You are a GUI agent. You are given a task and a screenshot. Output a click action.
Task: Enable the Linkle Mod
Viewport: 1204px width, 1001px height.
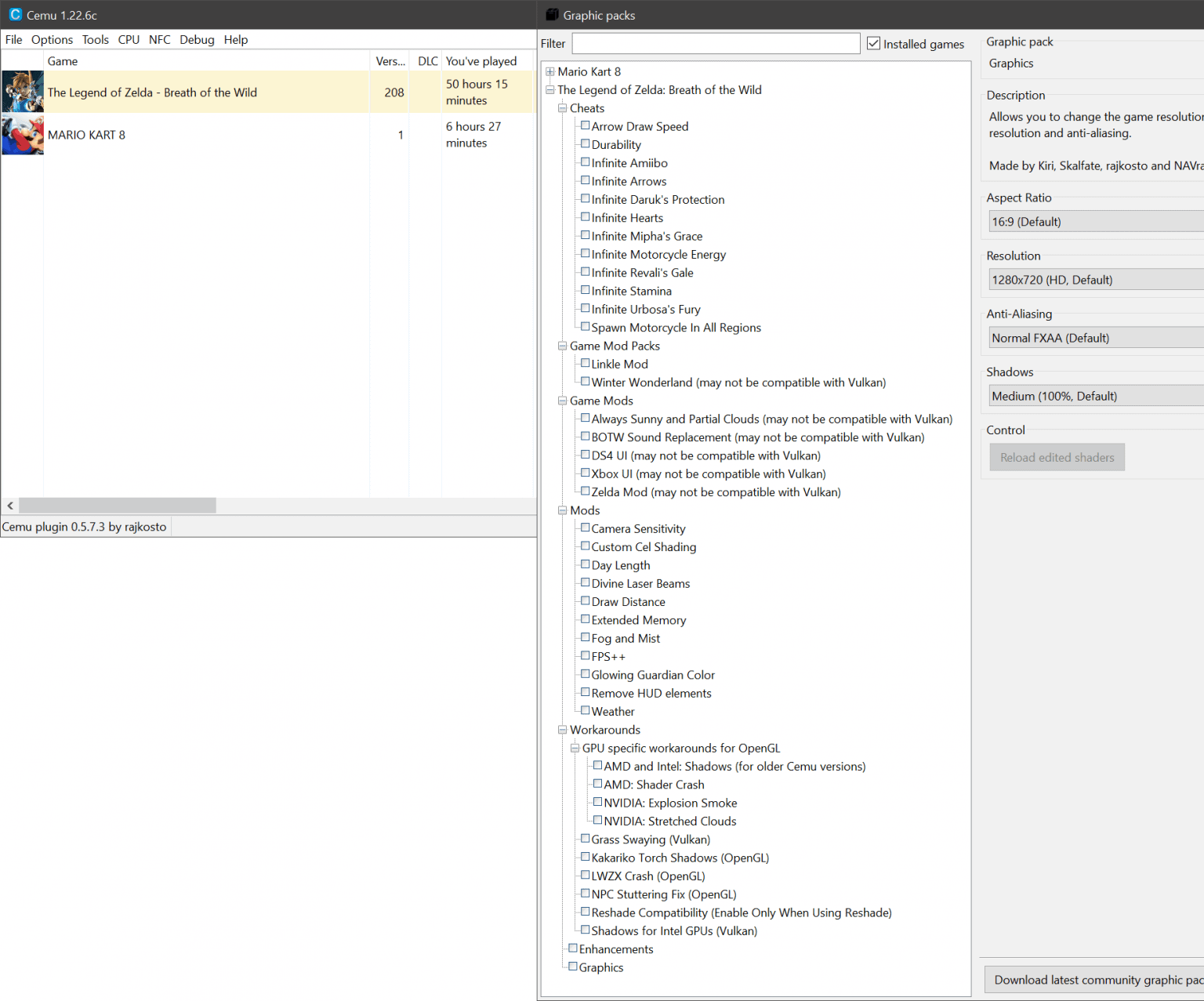click(586, 363)
